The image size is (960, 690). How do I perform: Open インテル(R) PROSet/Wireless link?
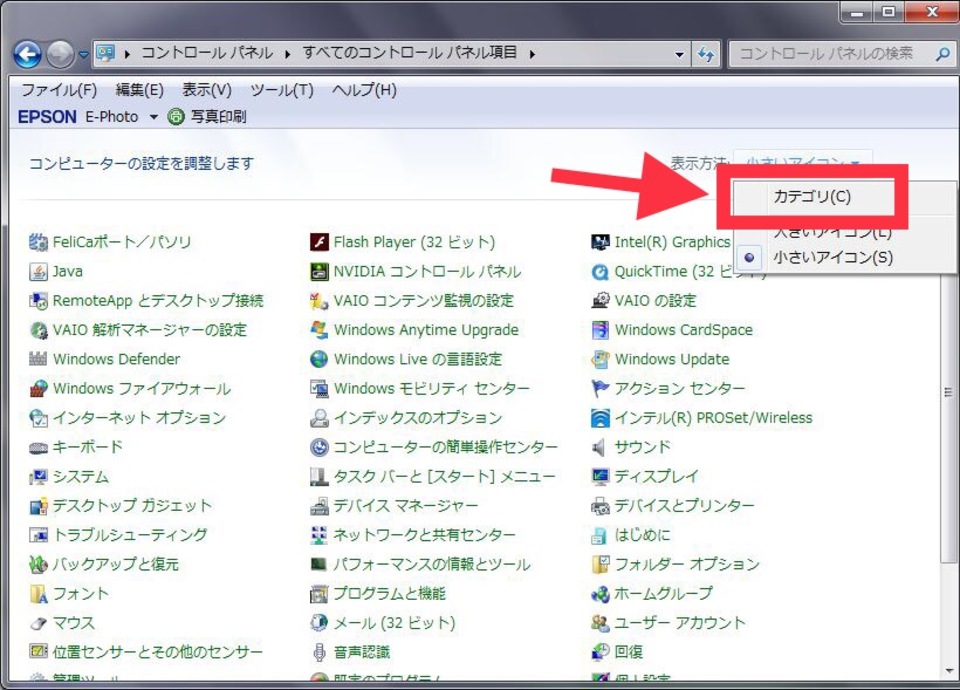(713, 418)
